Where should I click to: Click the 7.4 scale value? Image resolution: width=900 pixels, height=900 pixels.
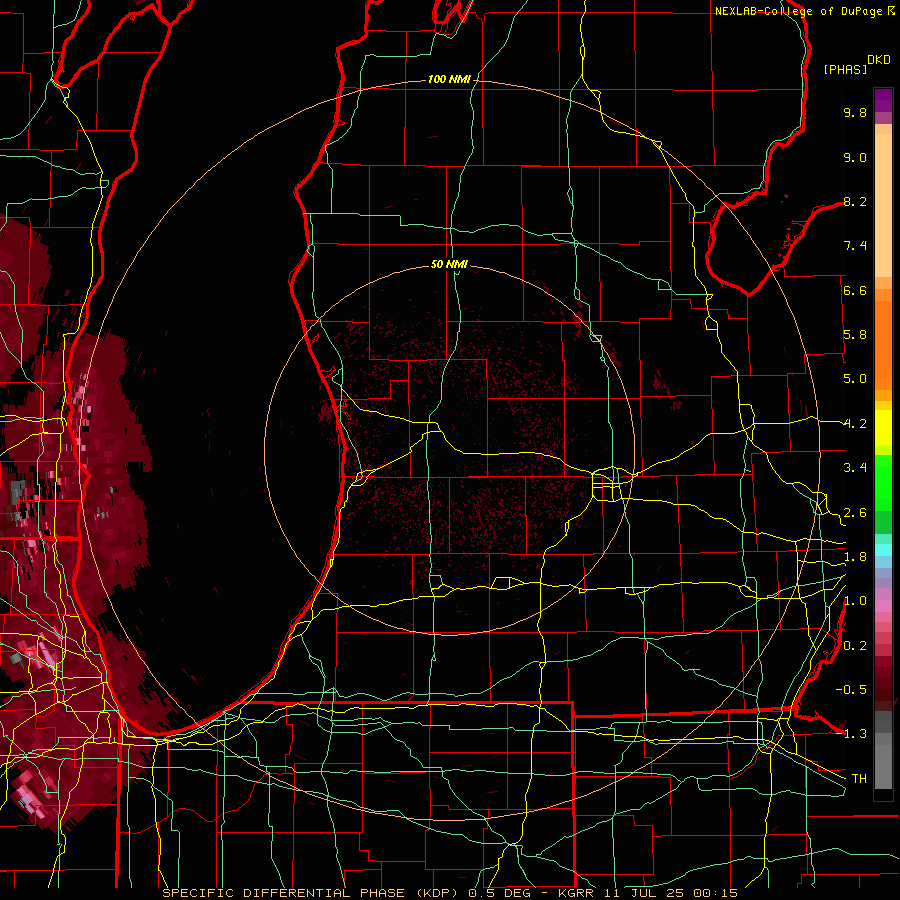point(855,246)
